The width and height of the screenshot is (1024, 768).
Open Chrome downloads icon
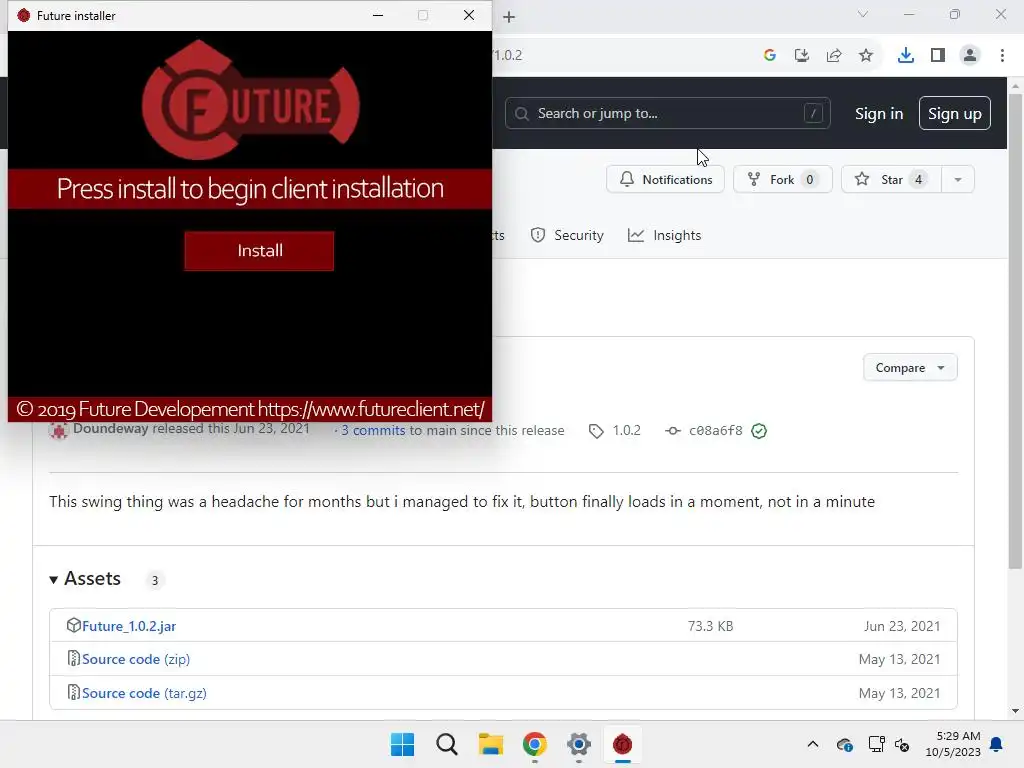906,56
